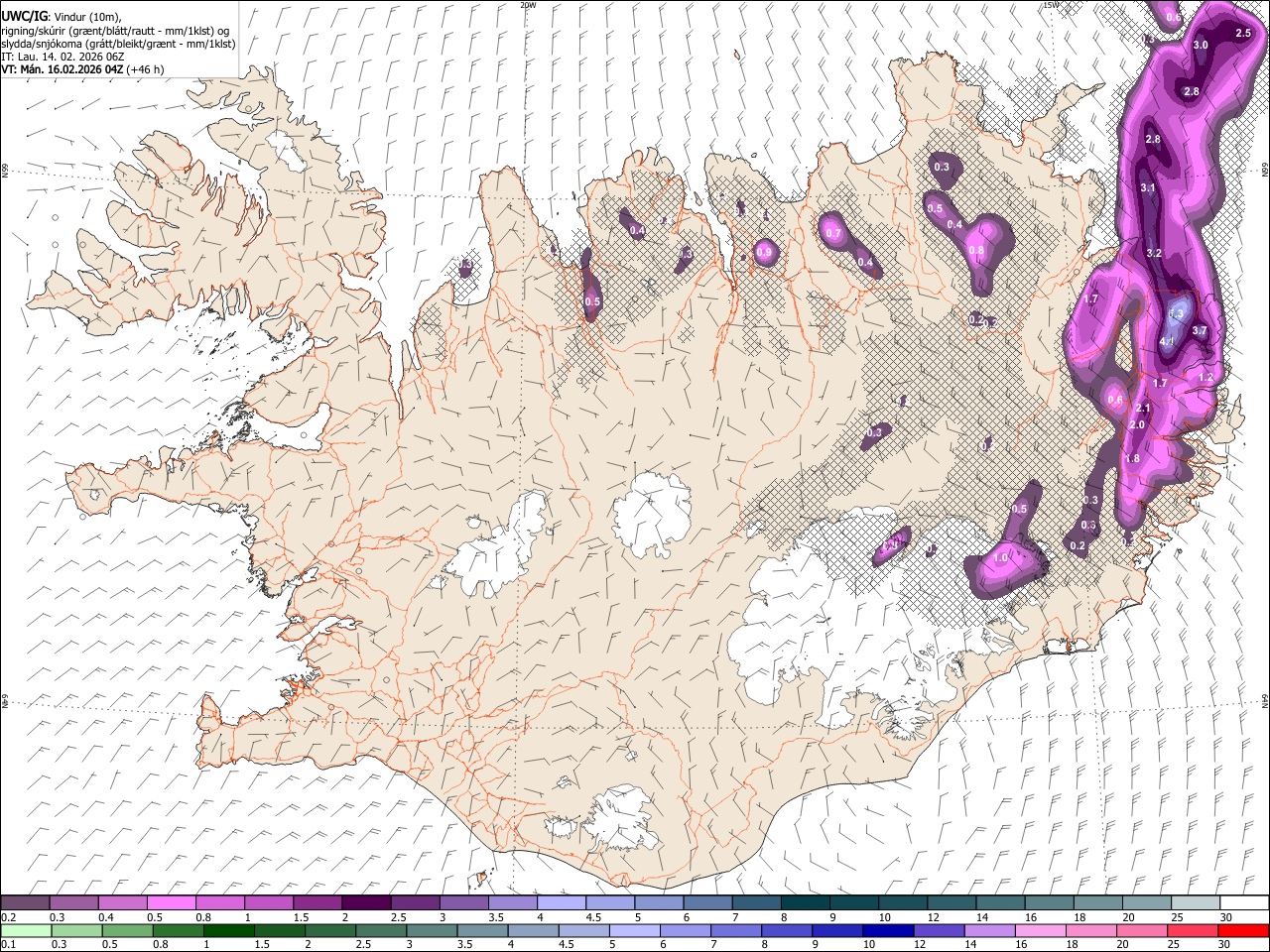Screen dimensions: 1270x952
Task: Click the 4.5 label under lower legend row
Action: (x=566, y=944)
